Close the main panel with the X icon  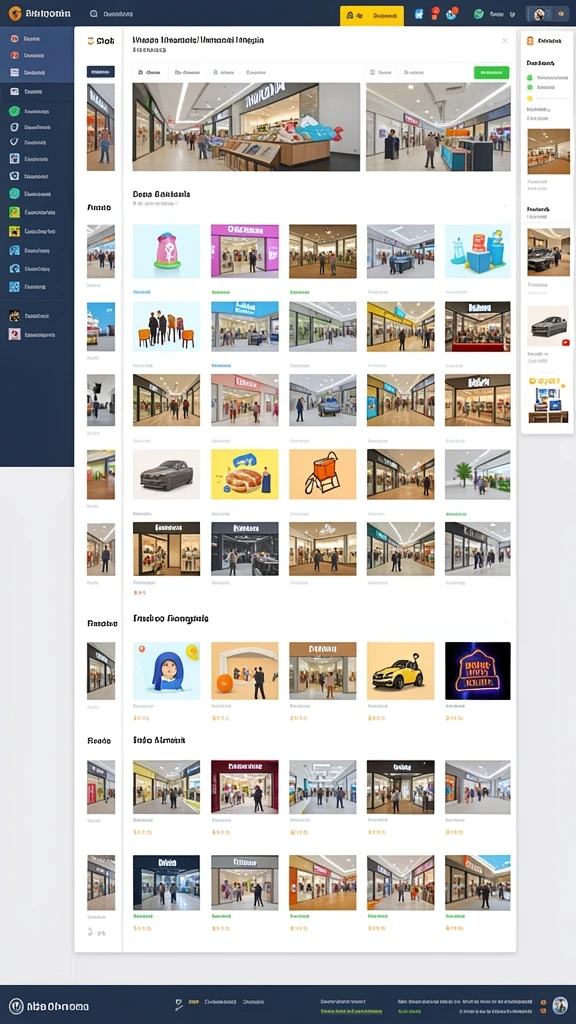tap(505, 40)
